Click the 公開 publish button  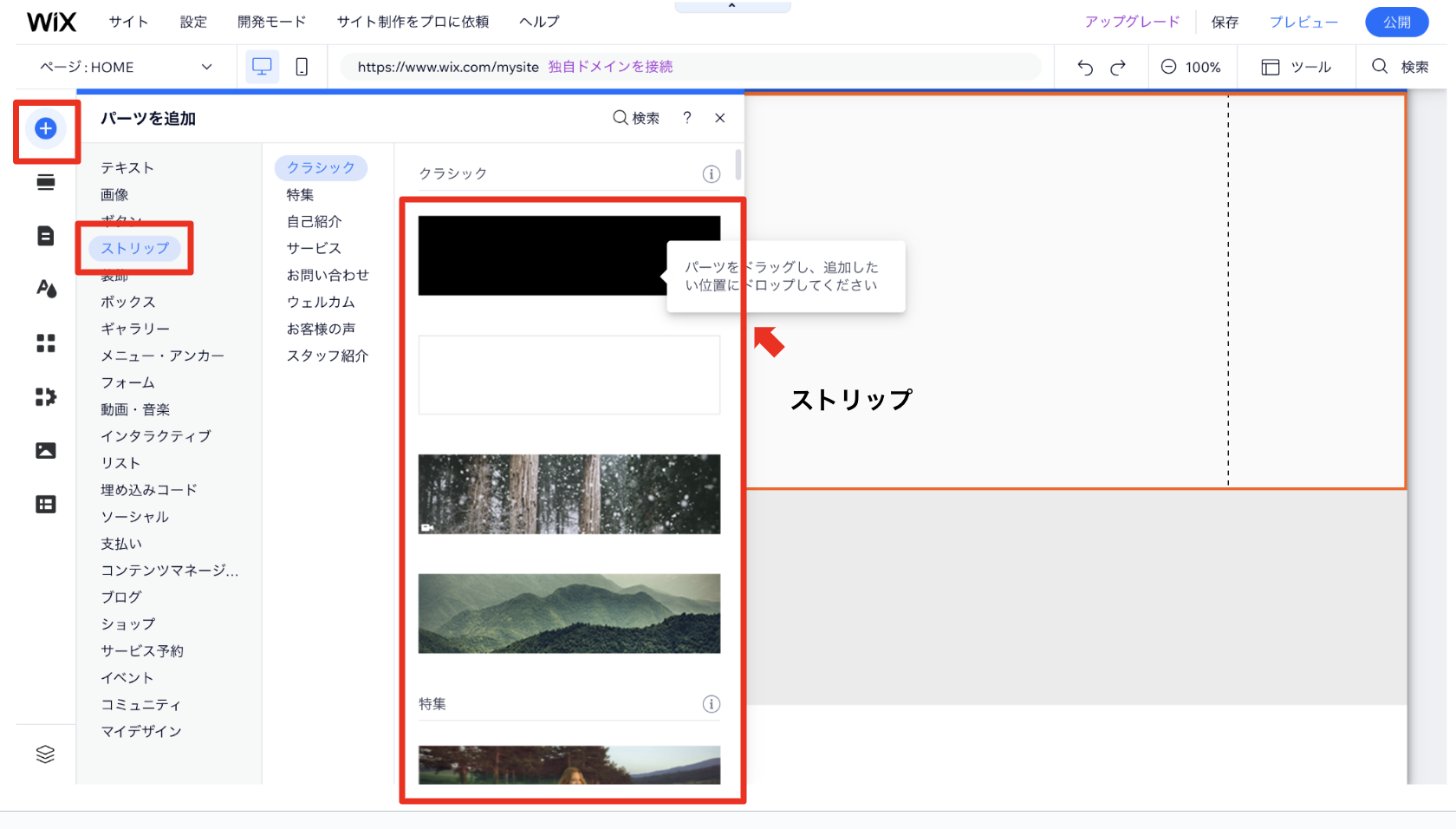pyautogui.click(x=1396, y=22)
